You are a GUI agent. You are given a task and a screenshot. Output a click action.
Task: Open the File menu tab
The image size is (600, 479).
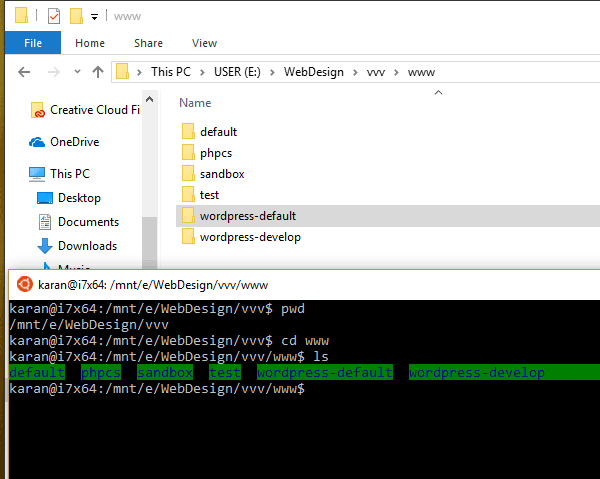click(x=33, y=43)
